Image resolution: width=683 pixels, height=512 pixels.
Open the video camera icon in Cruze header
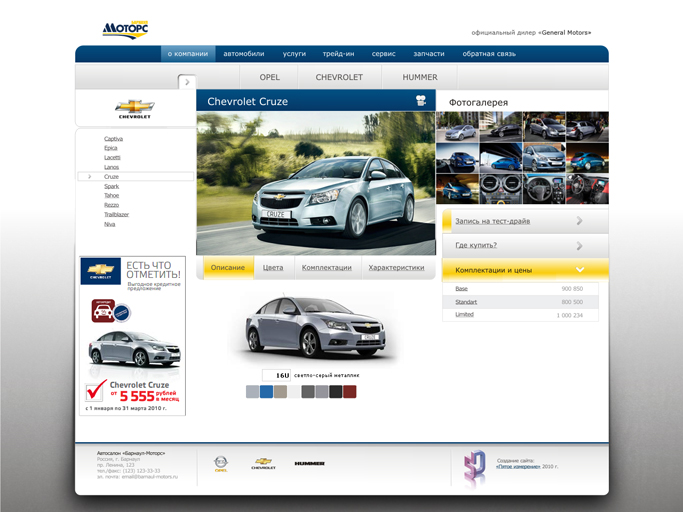[420, 101]
